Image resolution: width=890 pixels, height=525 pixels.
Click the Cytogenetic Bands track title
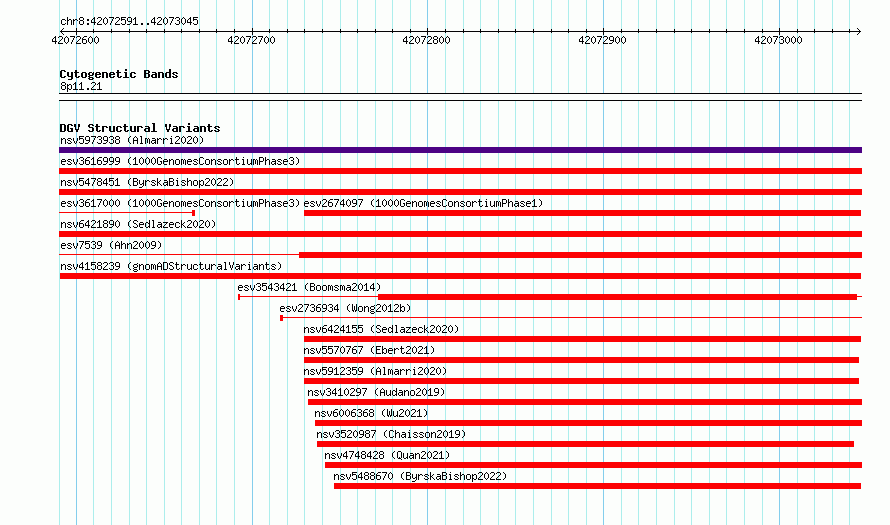coord(119,74)
